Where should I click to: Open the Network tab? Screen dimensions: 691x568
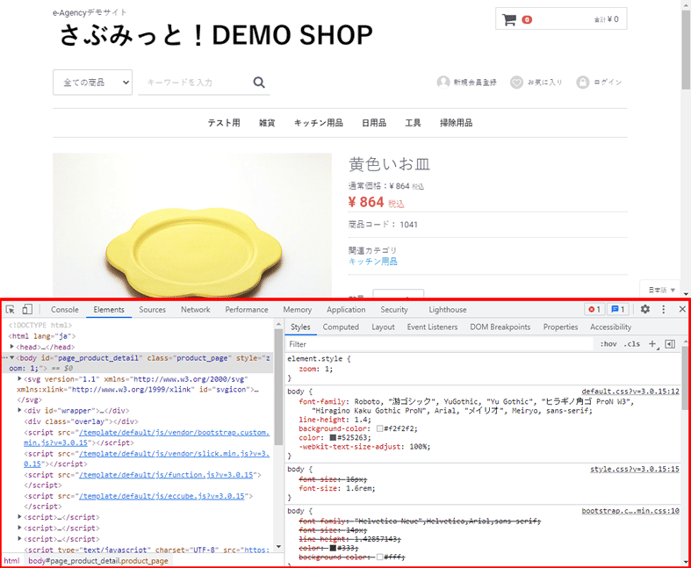(195, 310)
